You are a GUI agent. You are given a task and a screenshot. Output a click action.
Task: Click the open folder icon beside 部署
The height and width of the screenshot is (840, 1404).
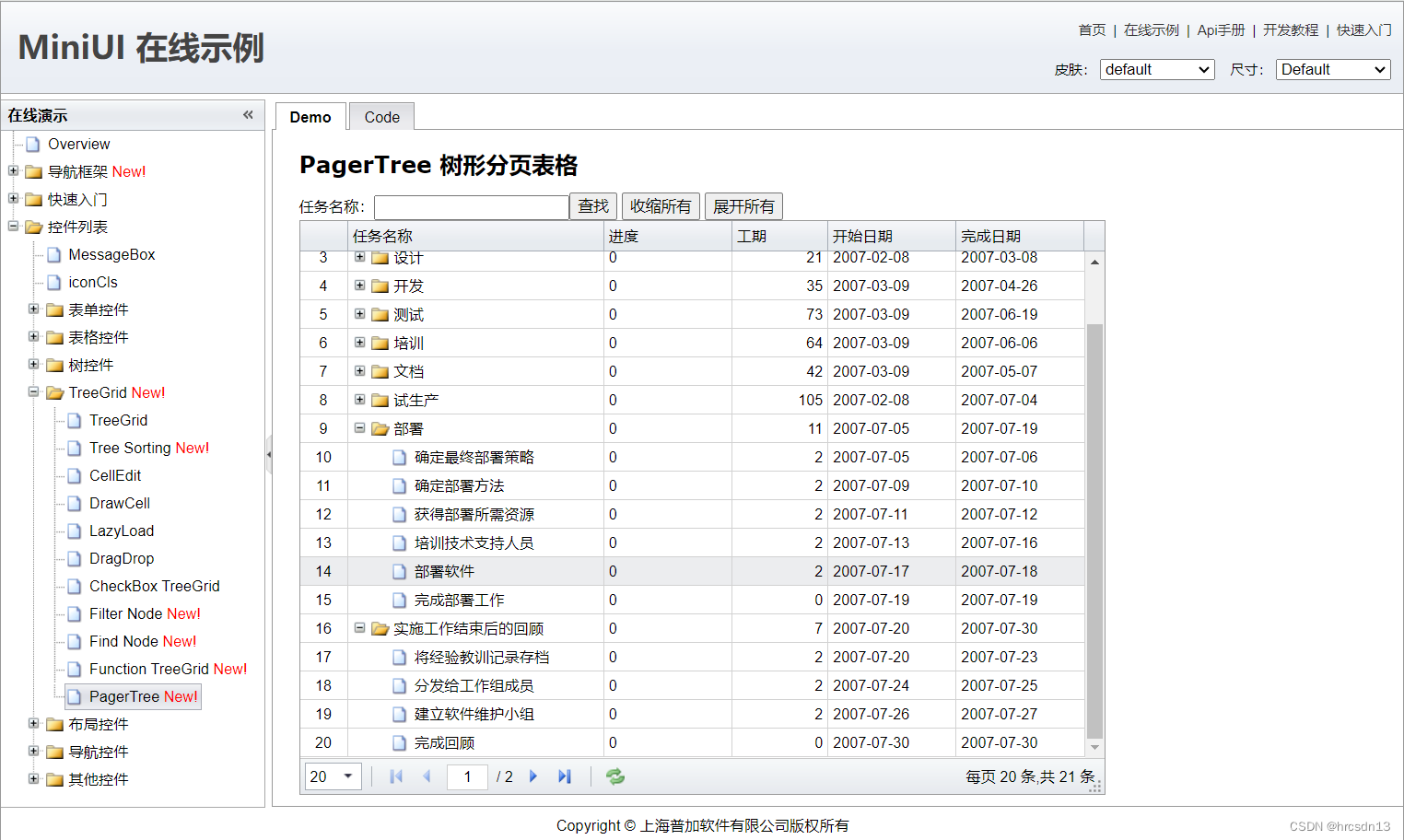click(x=380, y=428)
